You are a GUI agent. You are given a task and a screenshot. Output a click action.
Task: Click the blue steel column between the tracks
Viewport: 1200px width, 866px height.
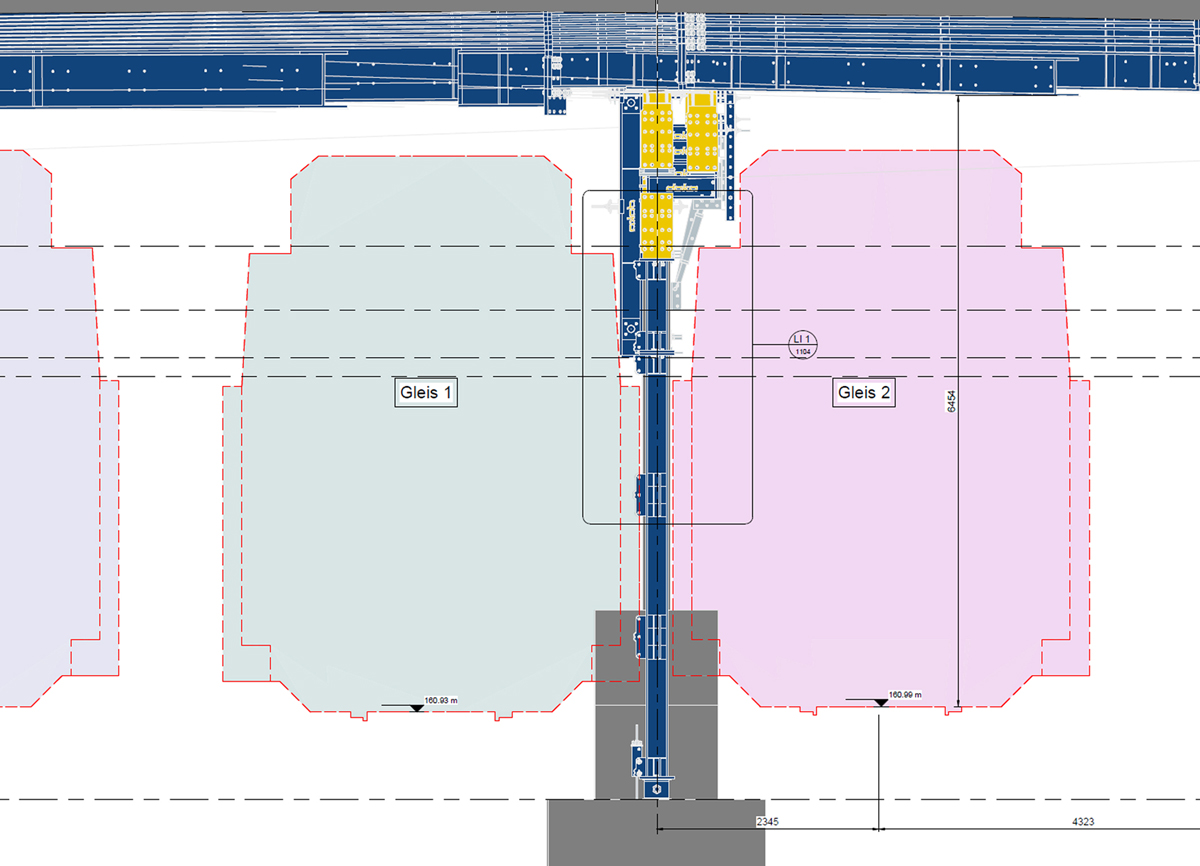656,560
